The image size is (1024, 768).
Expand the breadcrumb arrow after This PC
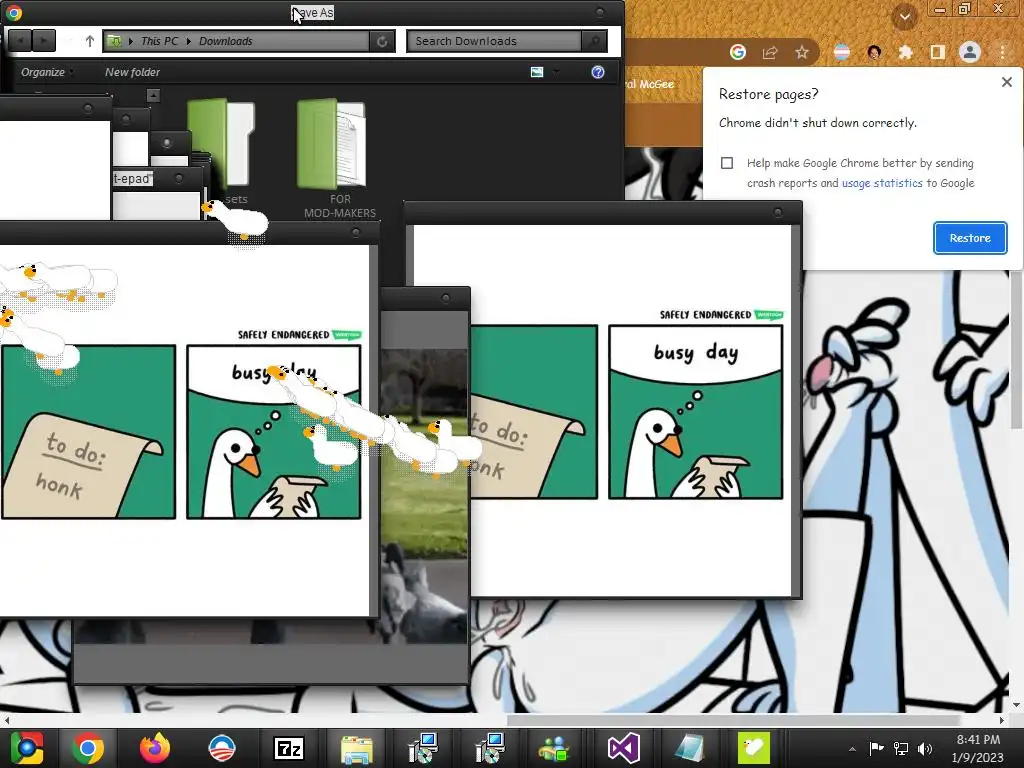point(189,41)
